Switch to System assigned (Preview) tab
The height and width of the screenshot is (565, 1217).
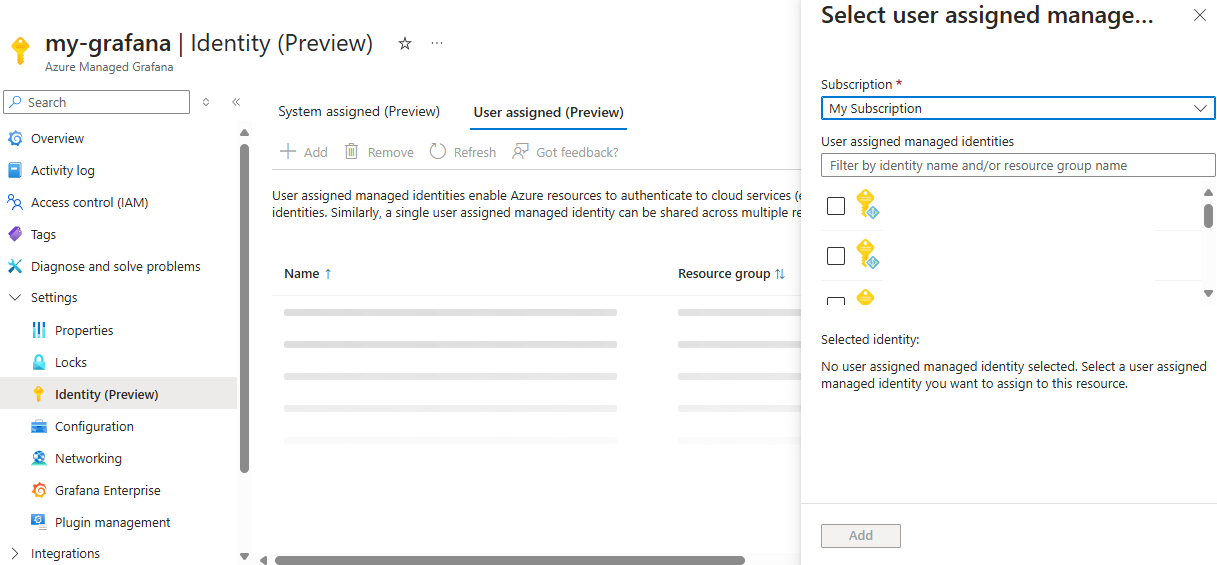point(359,112)
